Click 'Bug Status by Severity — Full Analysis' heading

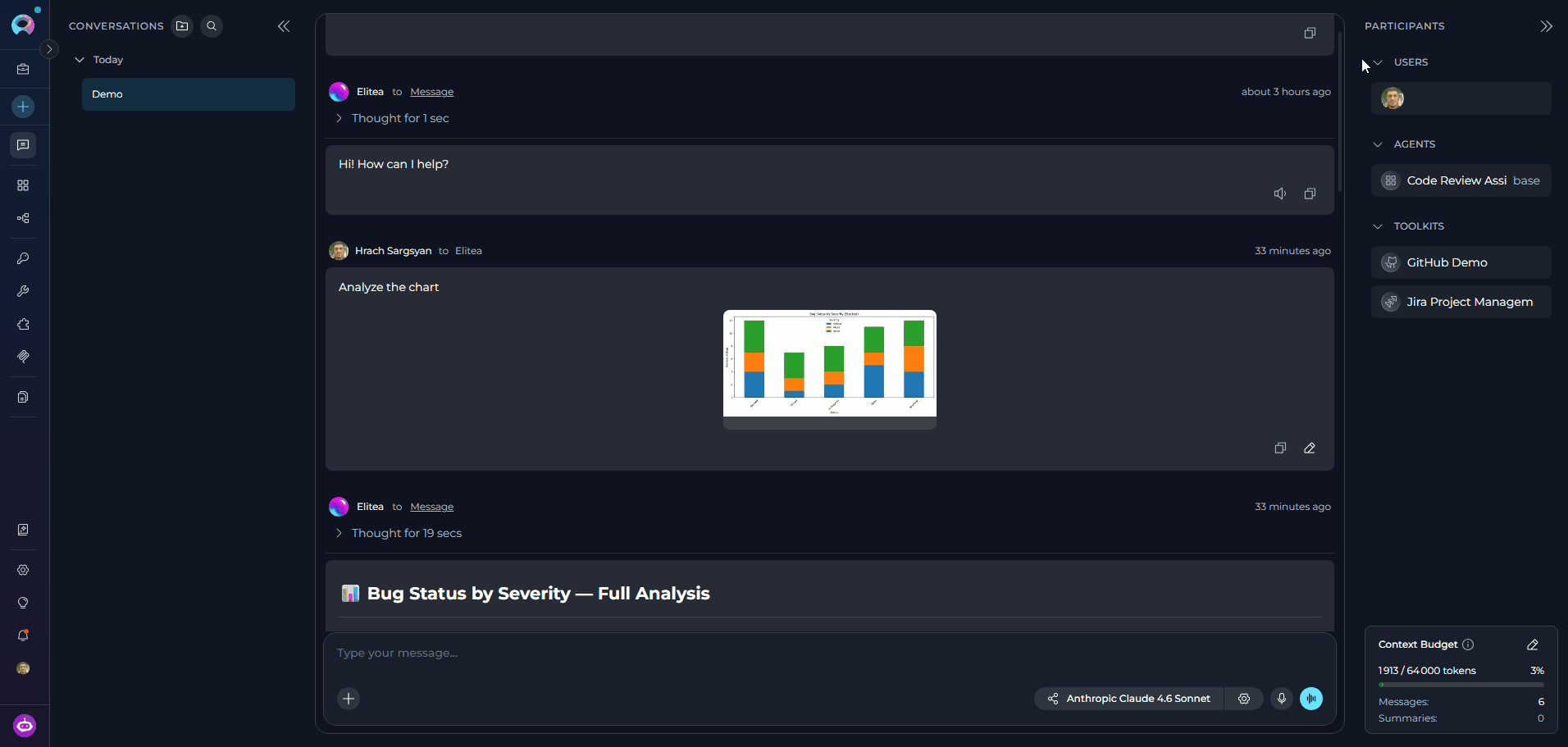click(538, 594)
